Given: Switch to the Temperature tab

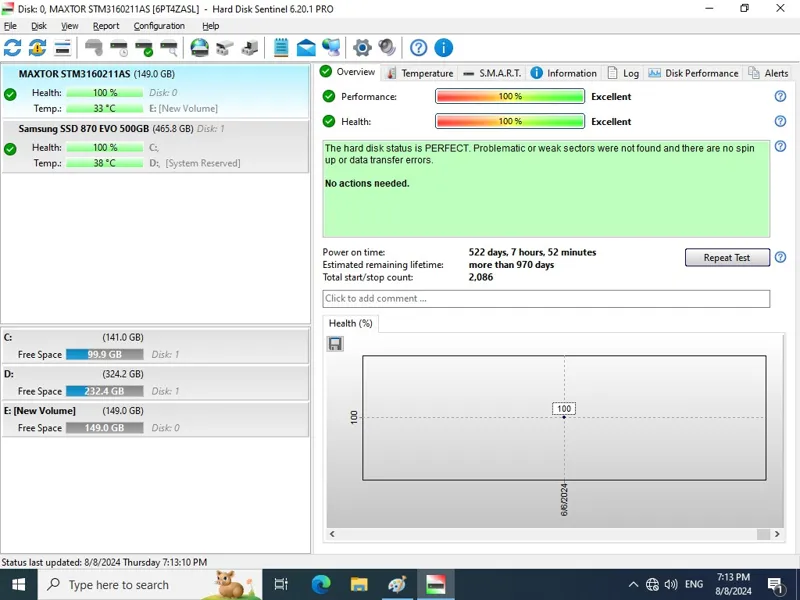Looking at the screenshot, I should (420, 73).
